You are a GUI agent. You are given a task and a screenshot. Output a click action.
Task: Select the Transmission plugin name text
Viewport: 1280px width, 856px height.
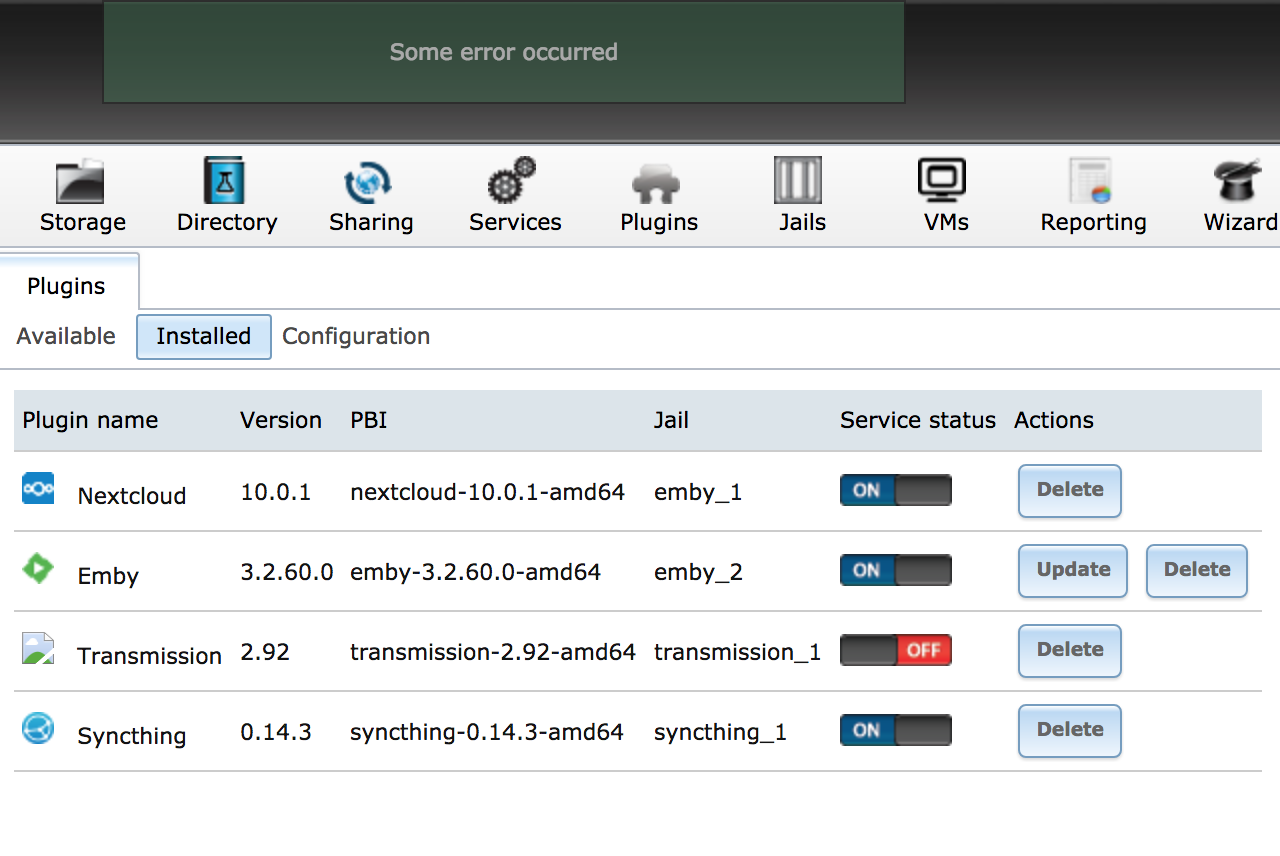point(150,656)
